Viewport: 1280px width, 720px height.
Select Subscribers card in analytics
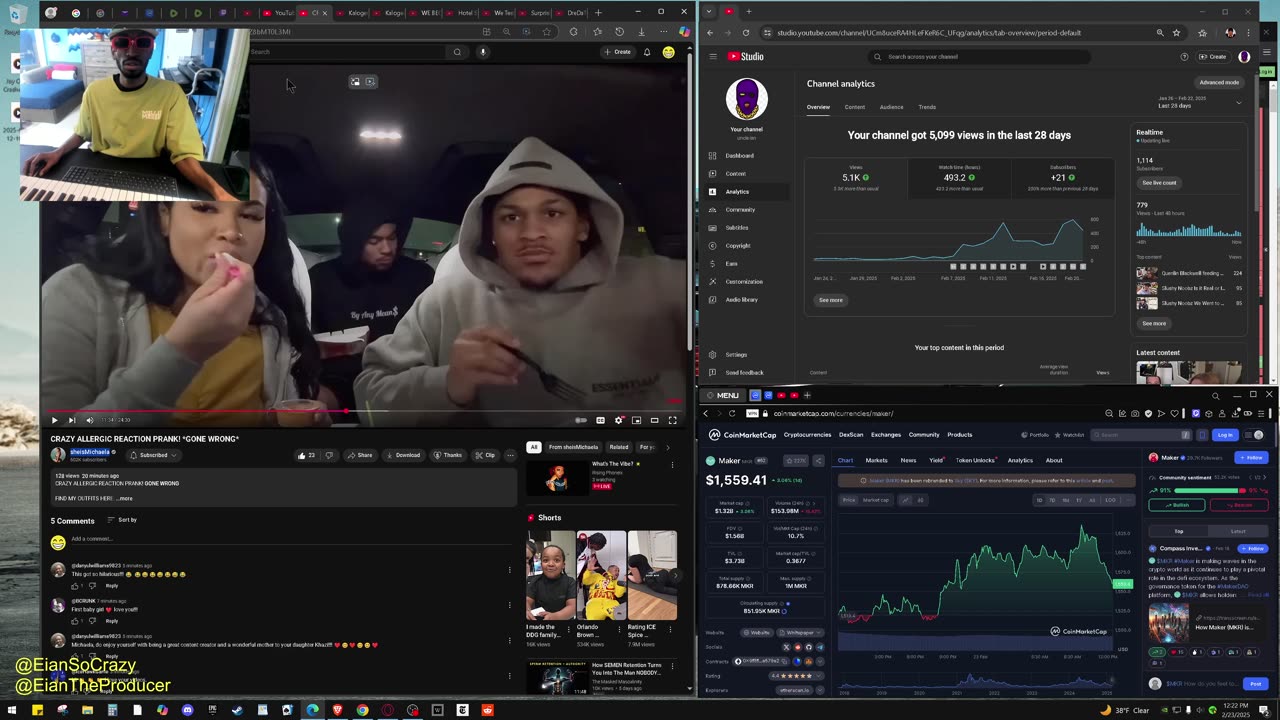[x=1062, y=177]
